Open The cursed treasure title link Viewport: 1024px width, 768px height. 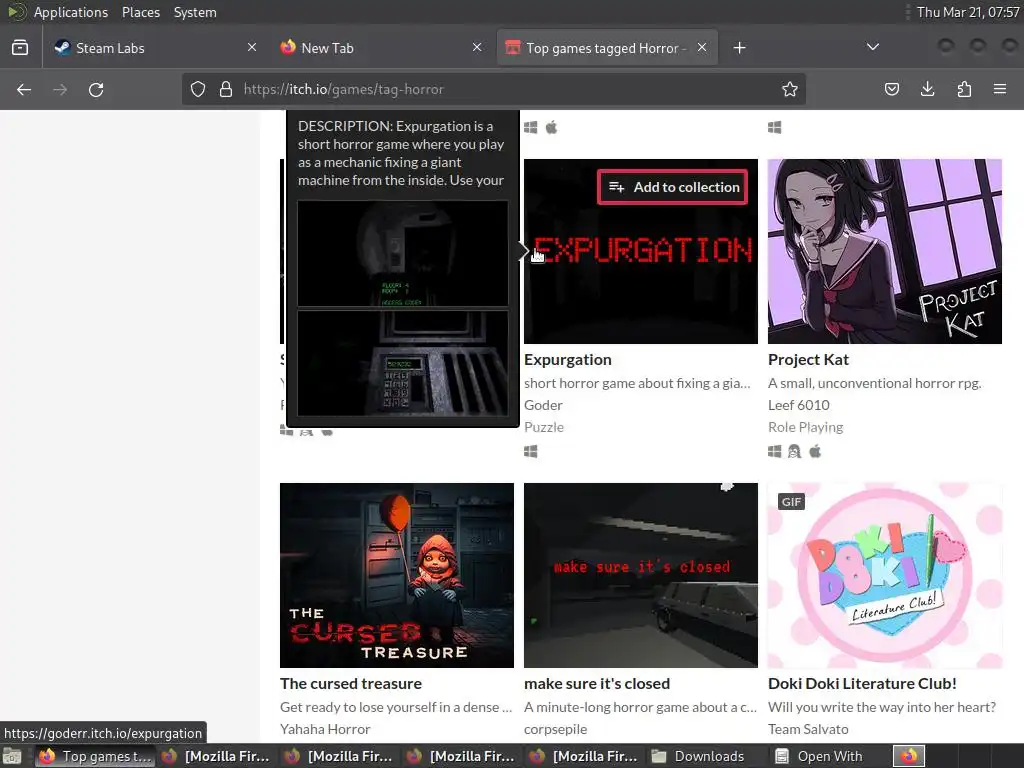tap(351, 684)
